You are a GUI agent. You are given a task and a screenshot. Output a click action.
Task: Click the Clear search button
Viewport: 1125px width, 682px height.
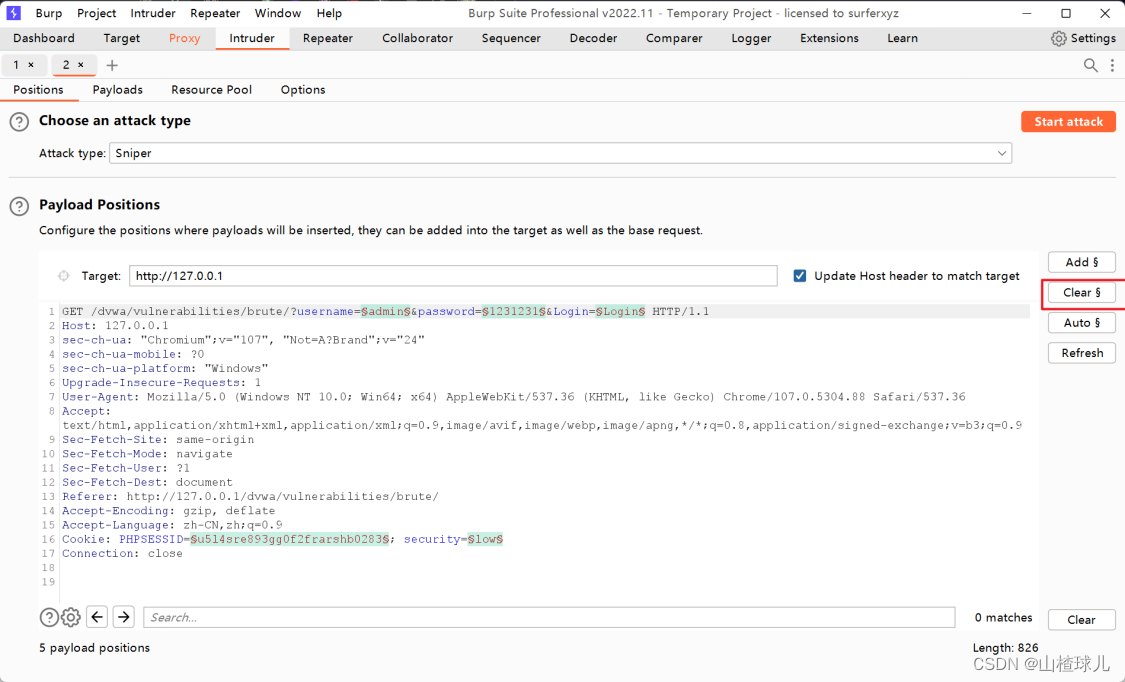pos(1081,620)
